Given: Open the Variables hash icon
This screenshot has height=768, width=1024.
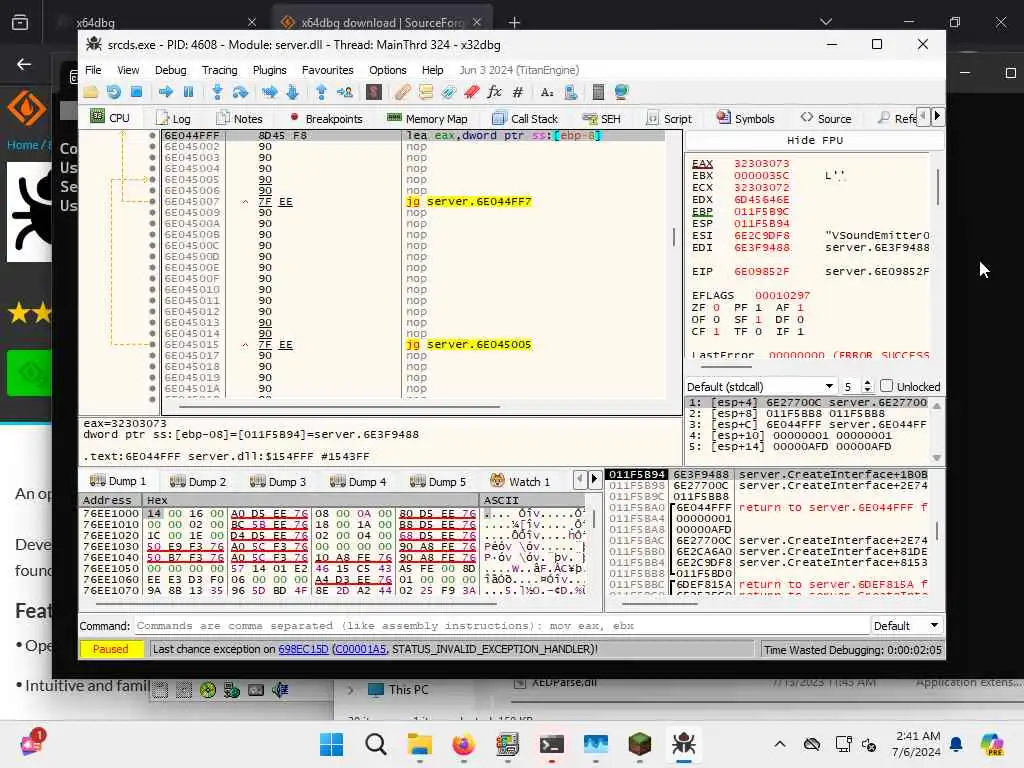Looking at the screenshot, I should pyautogui.click(x=518, y=93).
